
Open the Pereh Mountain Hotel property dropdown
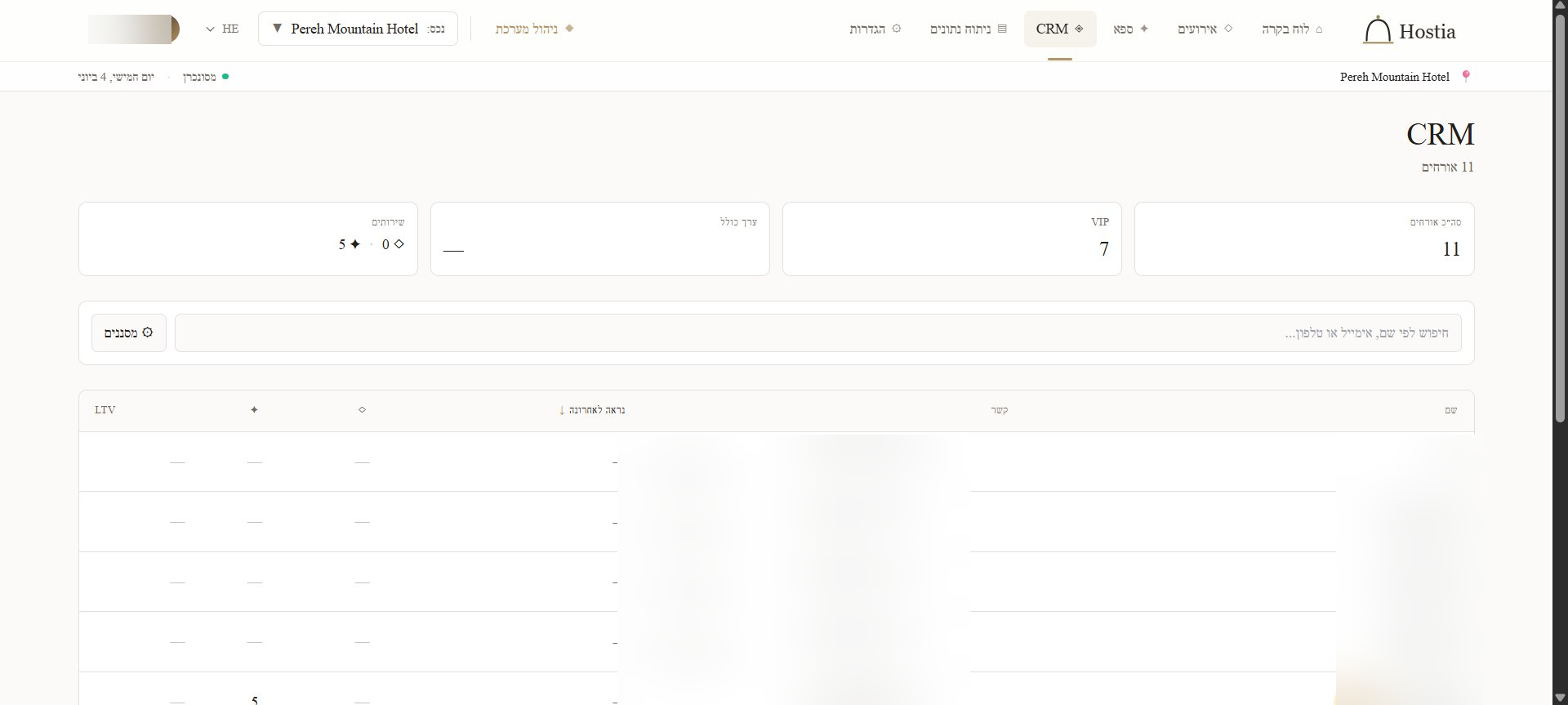pyautogui.click(x=358, y=29)
